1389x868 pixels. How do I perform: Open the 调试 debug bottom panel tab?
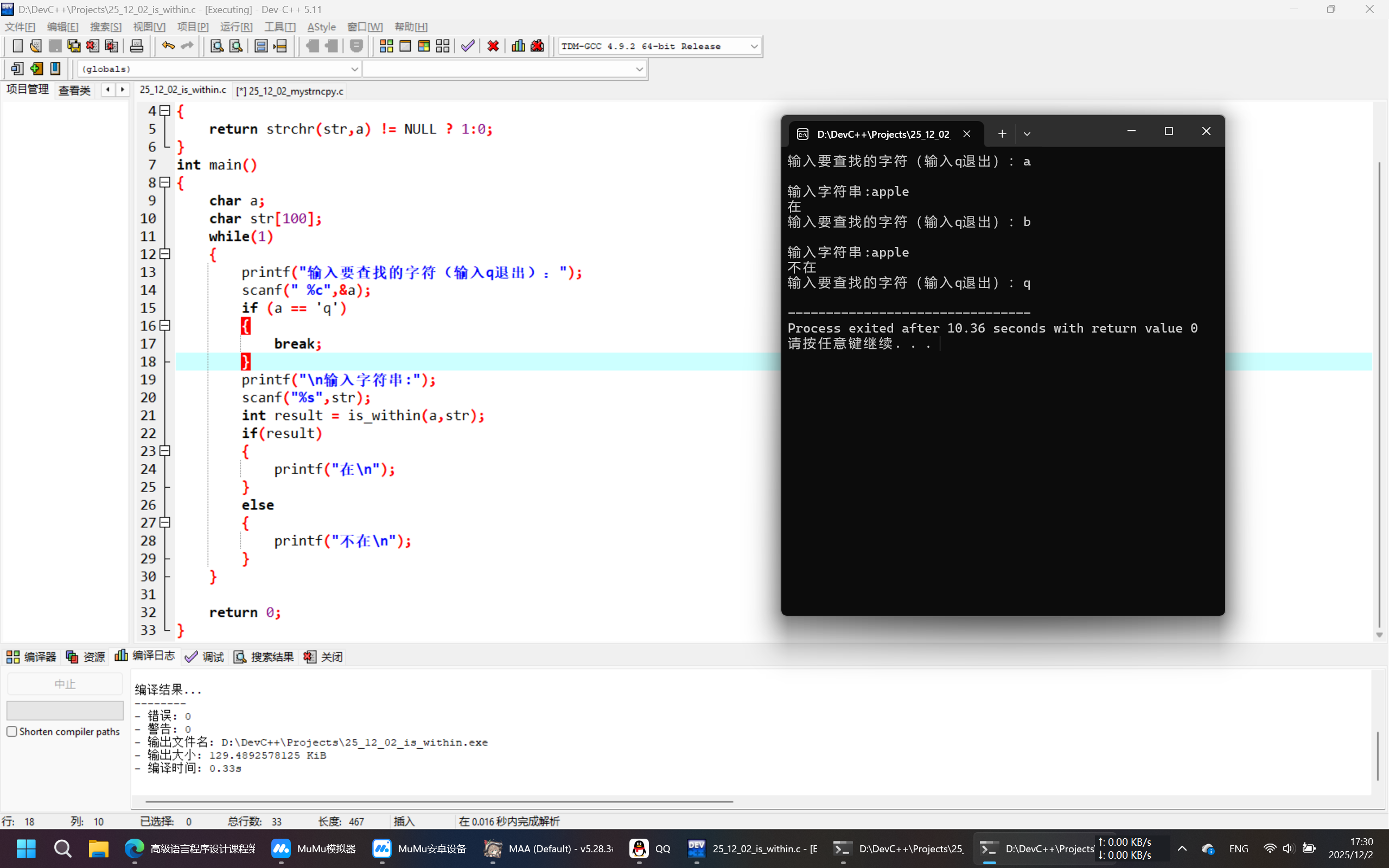[x=205, y=657]
